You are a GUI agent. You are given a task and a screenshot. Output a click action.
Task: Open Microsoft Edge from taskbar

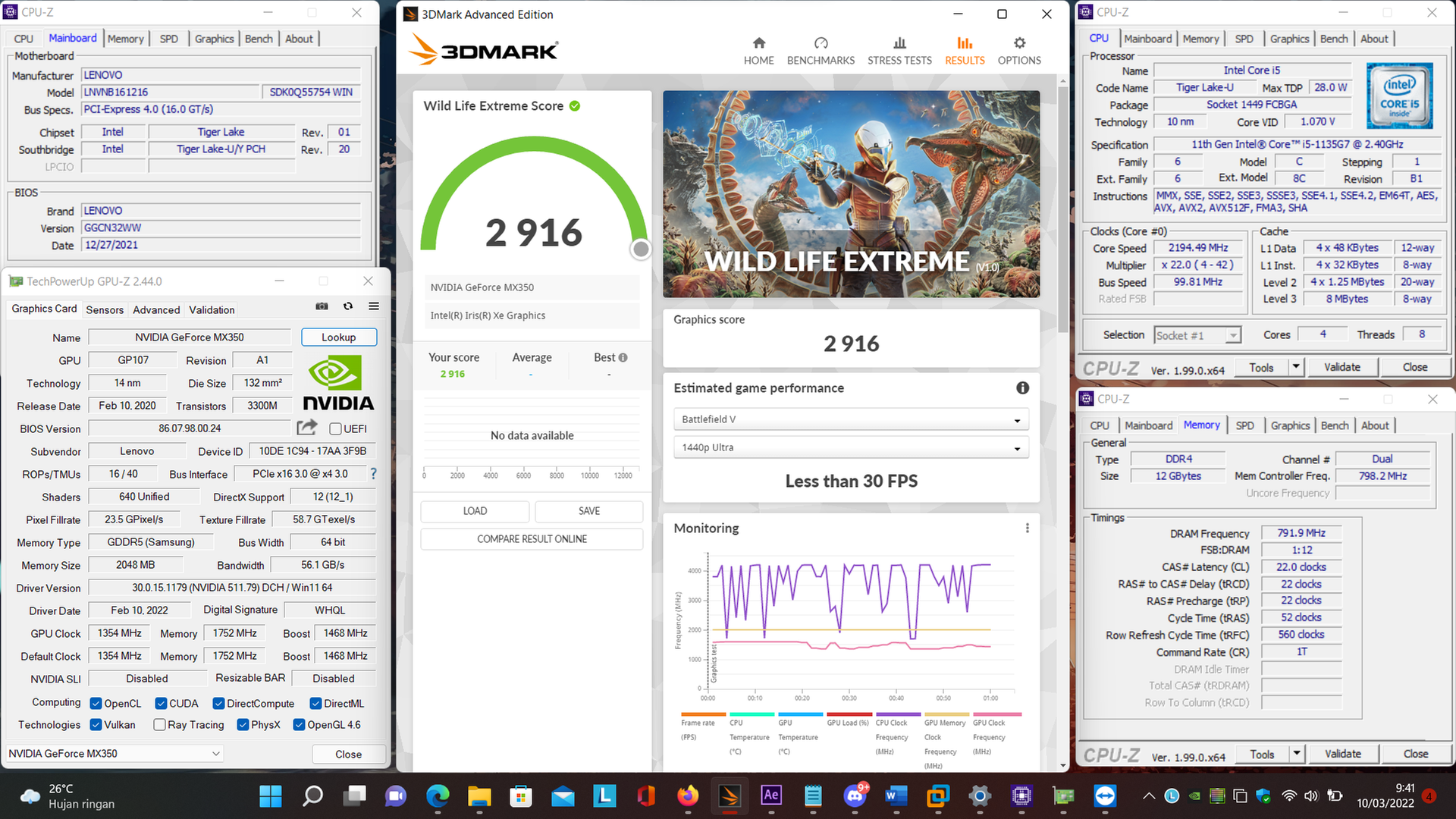438,795
